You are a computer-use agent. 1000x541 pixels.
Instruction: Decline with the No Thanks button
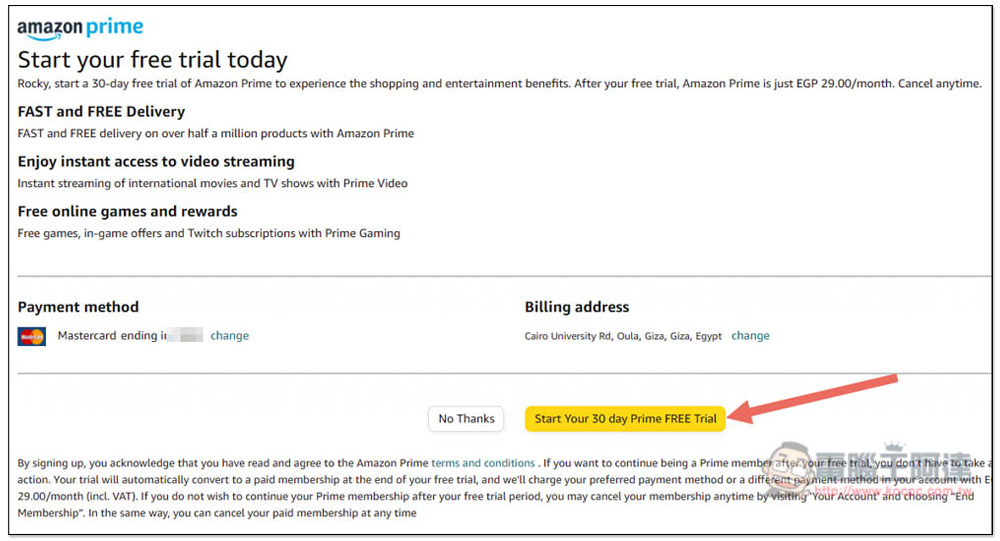click(x=466, y=419)
